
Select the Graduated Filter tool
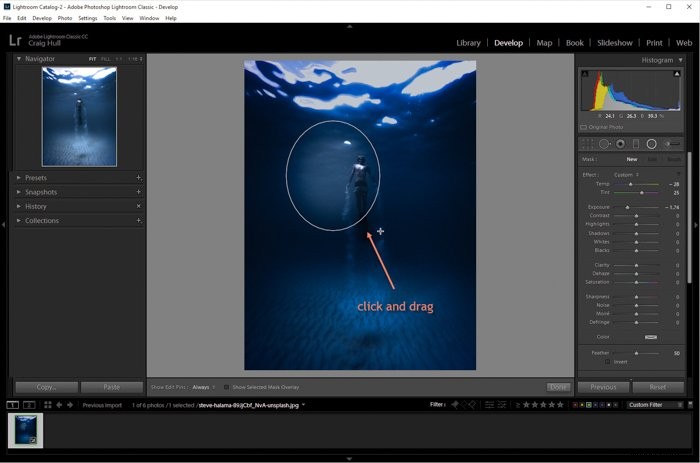coord(636,144)
